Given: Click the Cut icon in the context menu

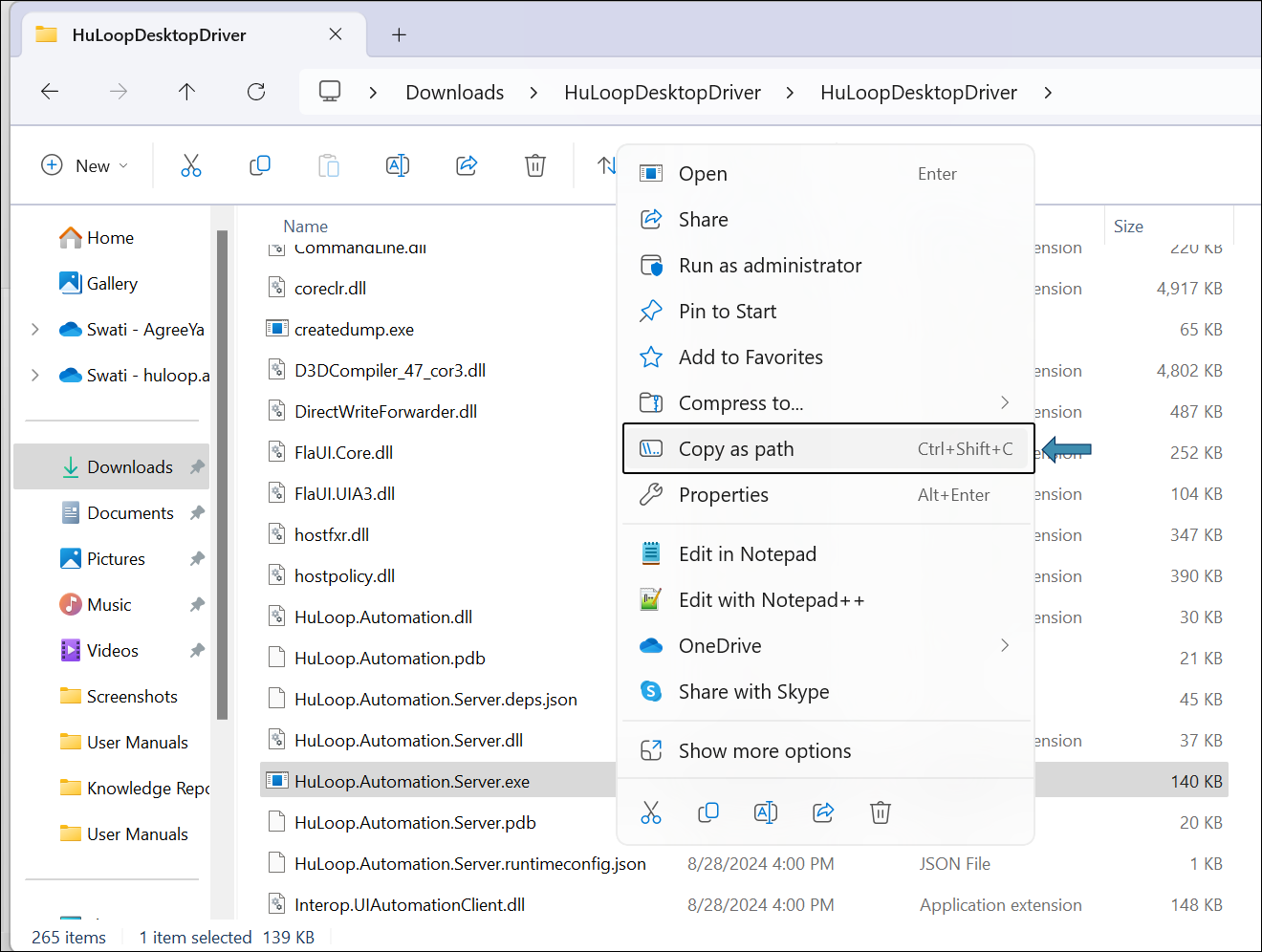Looking at the screenshot, I should [x=651, y=812].
